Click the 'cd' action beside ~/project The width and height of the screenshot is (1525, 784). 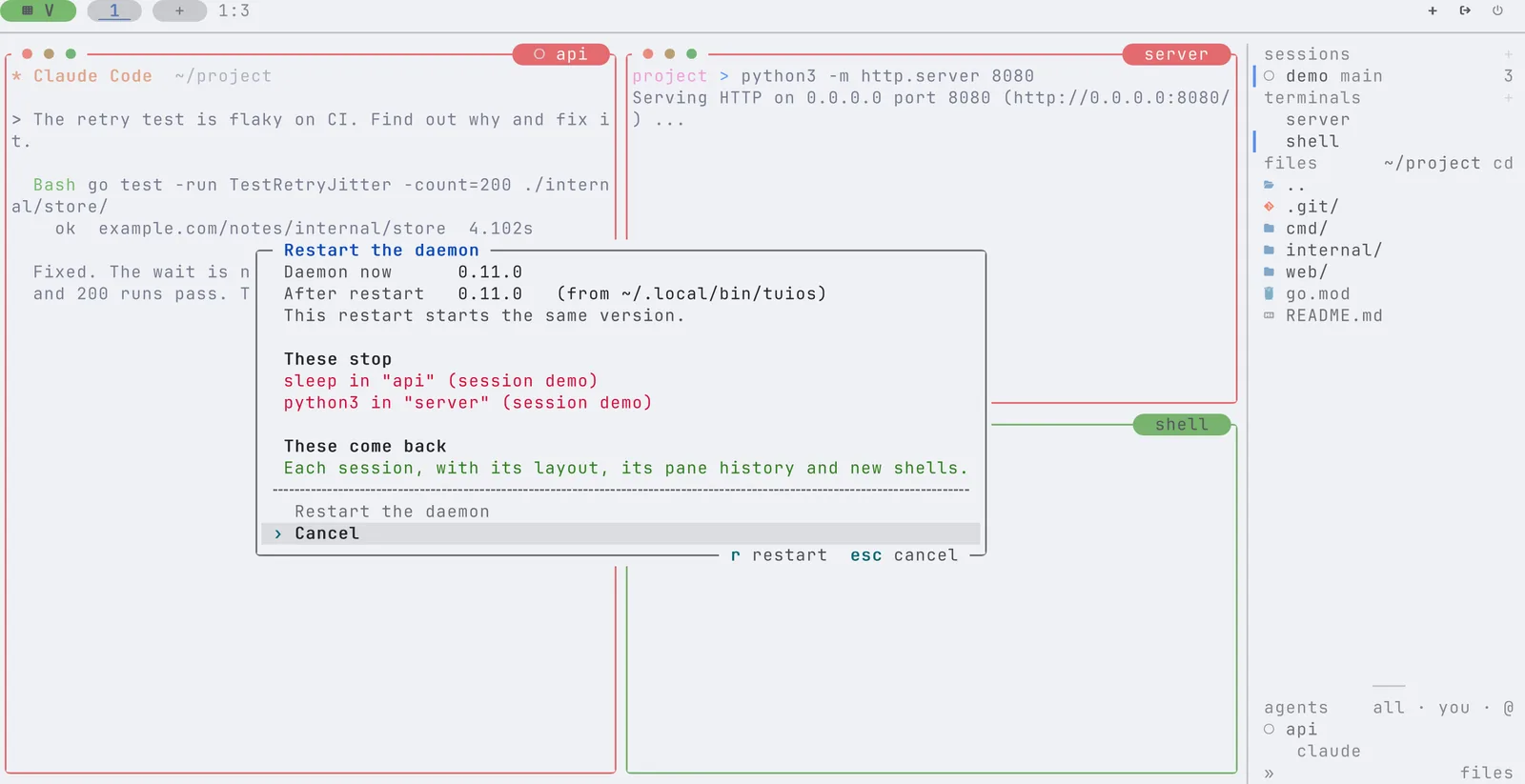tap(1503, 164)
